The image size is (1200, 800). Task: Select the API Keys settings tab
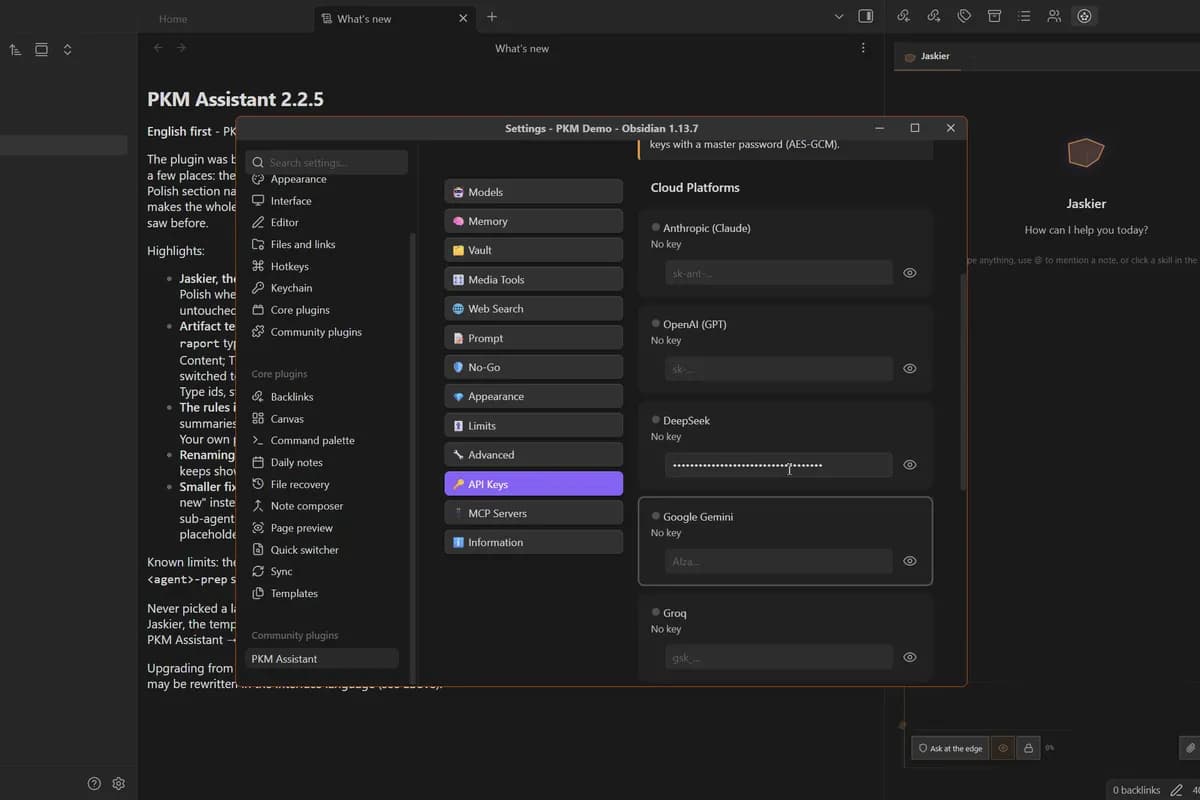click(x=533, y=484)
